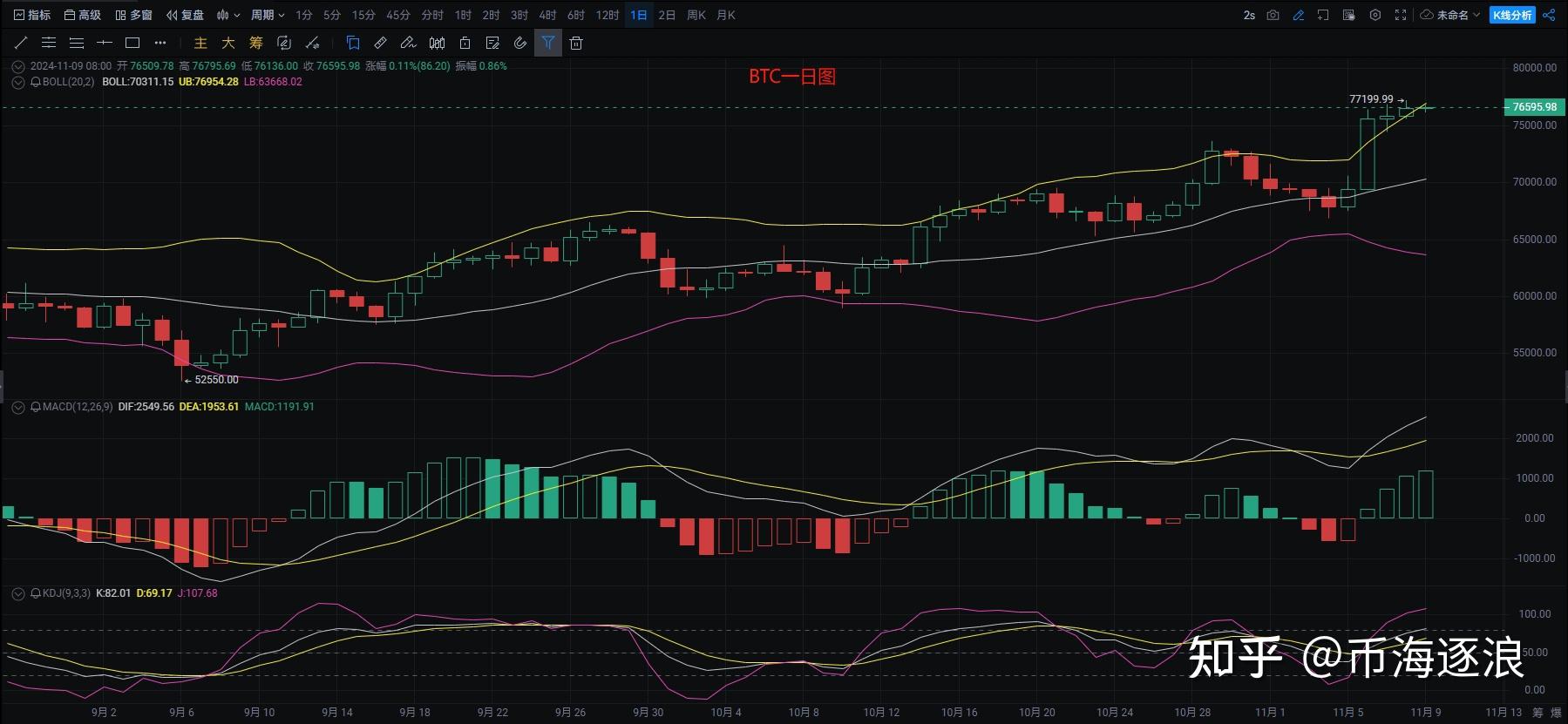The width and height of the screenshot is (1568, 724).
Task: Delete drawings with the trash icon
Action: [x=576, y=43]
